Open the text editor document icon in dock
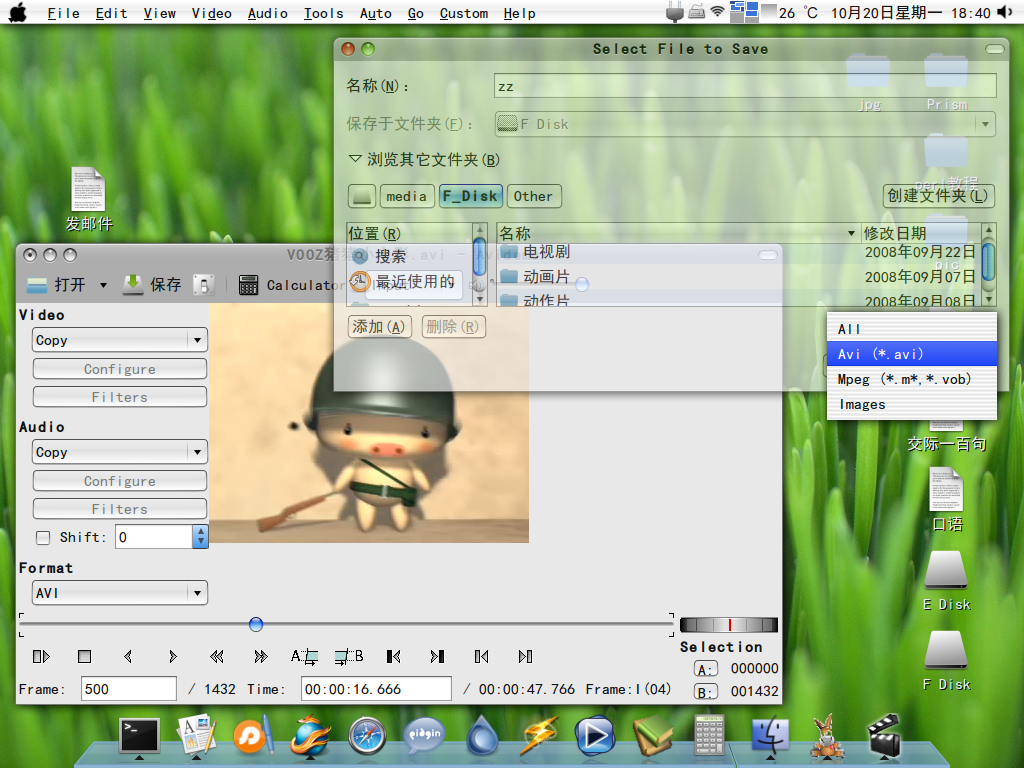 (196, 736)
